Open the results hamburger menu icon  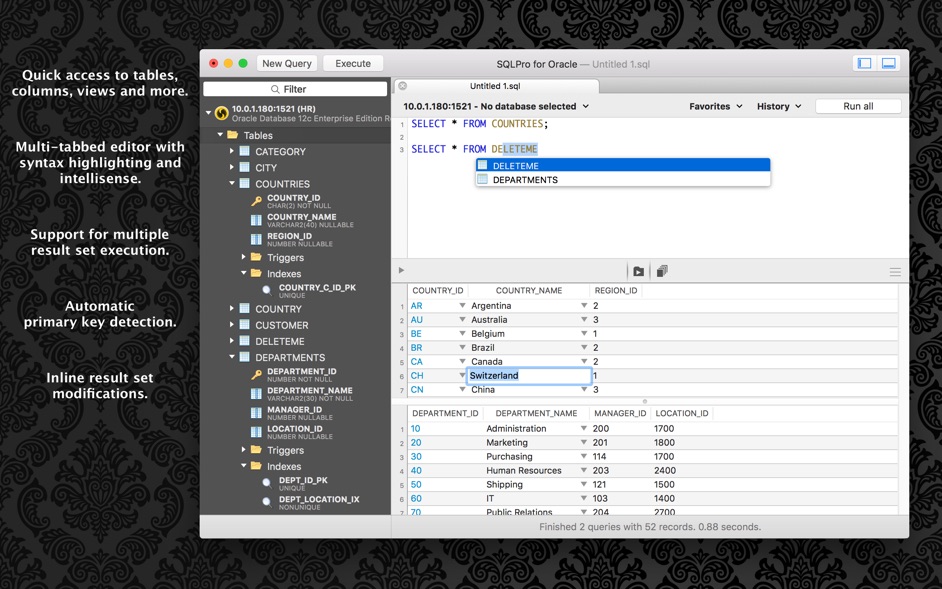[895, 272]
